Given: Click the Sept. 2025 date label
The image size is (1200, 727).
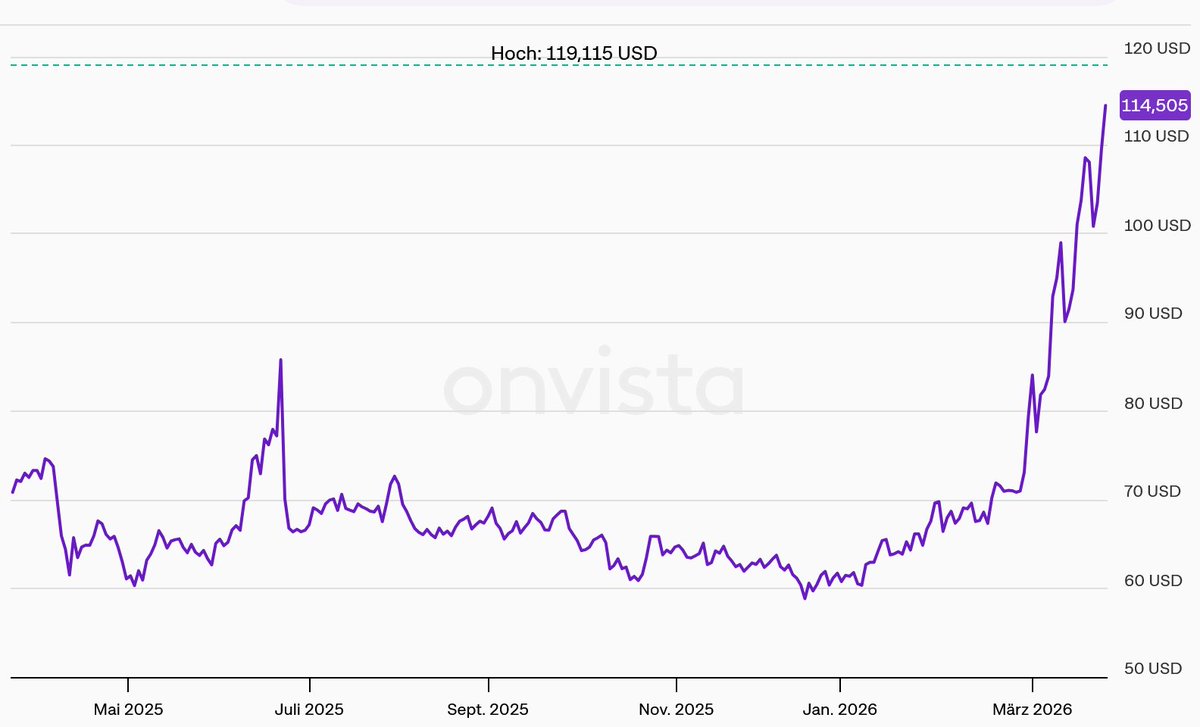Looking at the screenshot, I should (x=488, y=709).
